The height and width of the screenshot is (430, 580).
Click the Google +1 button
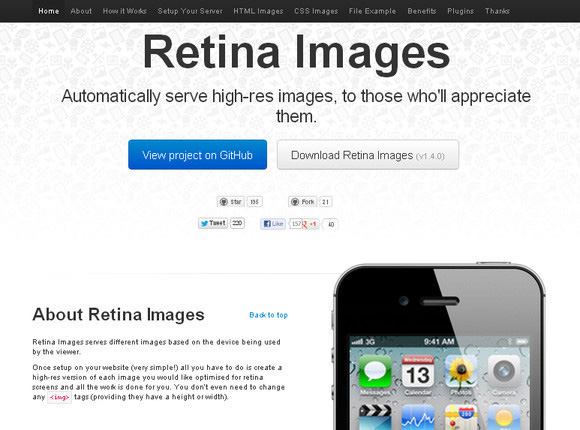click(x=310, y=224)
